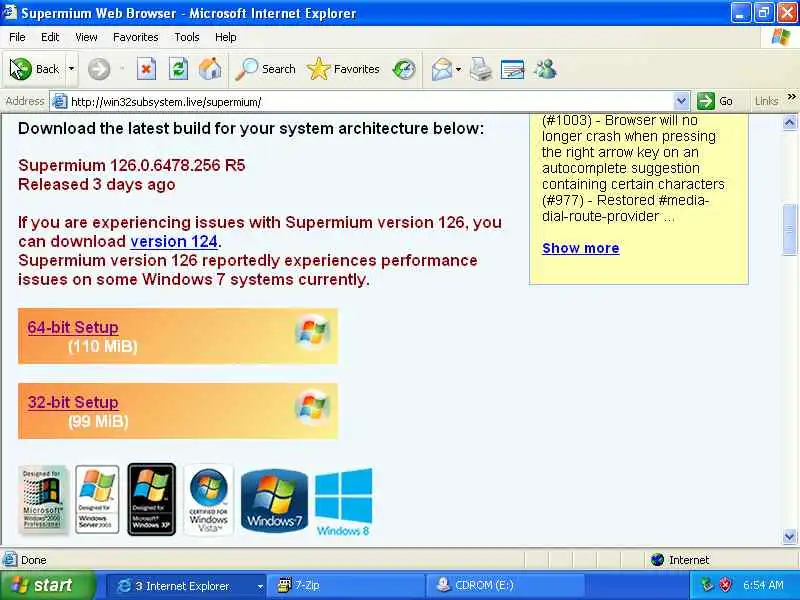Click the Internet zone globe icon
The width and height of the screenshot is (800, 600).
point(658,560)
